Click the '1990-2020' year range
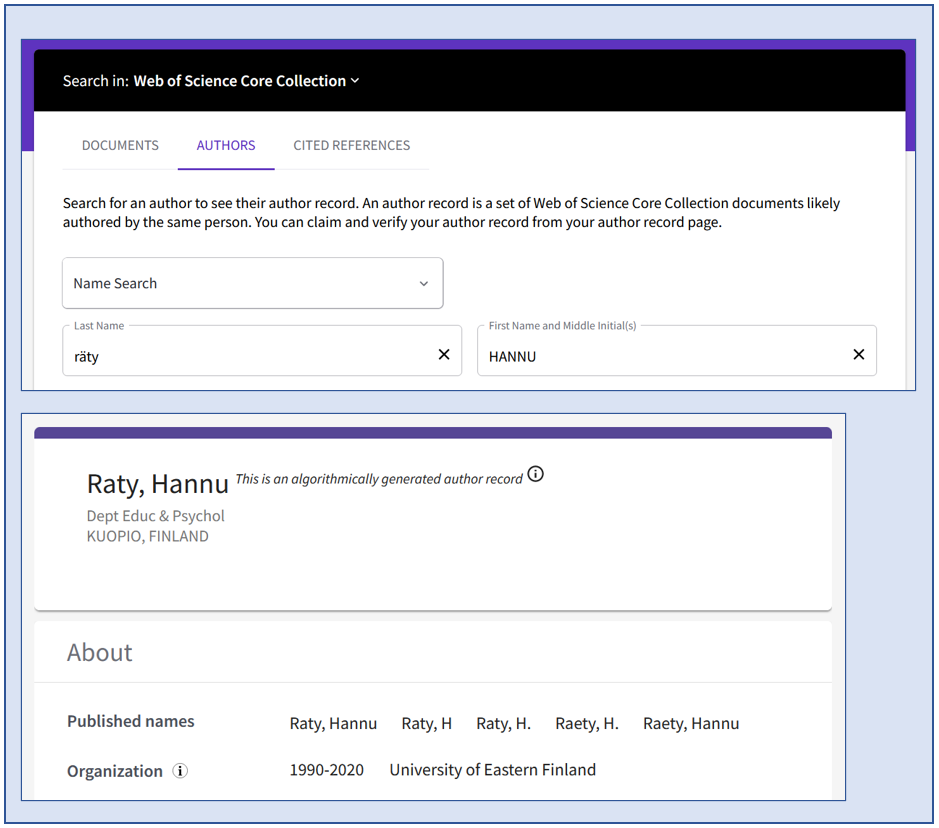This screenshot has height=828, width=939. [x=327, y=770]
